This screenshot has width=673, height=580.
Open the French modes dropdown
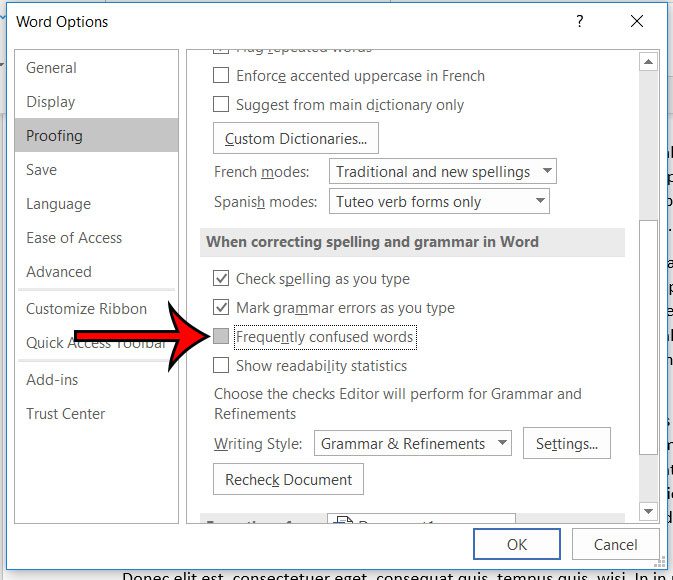[443, 171]
